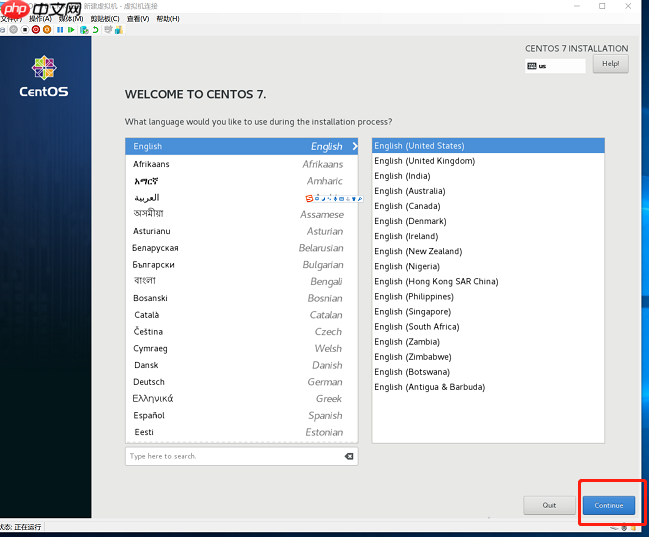Open the 操作(A) menu
649x537 pixels.
tap(40, 19)
